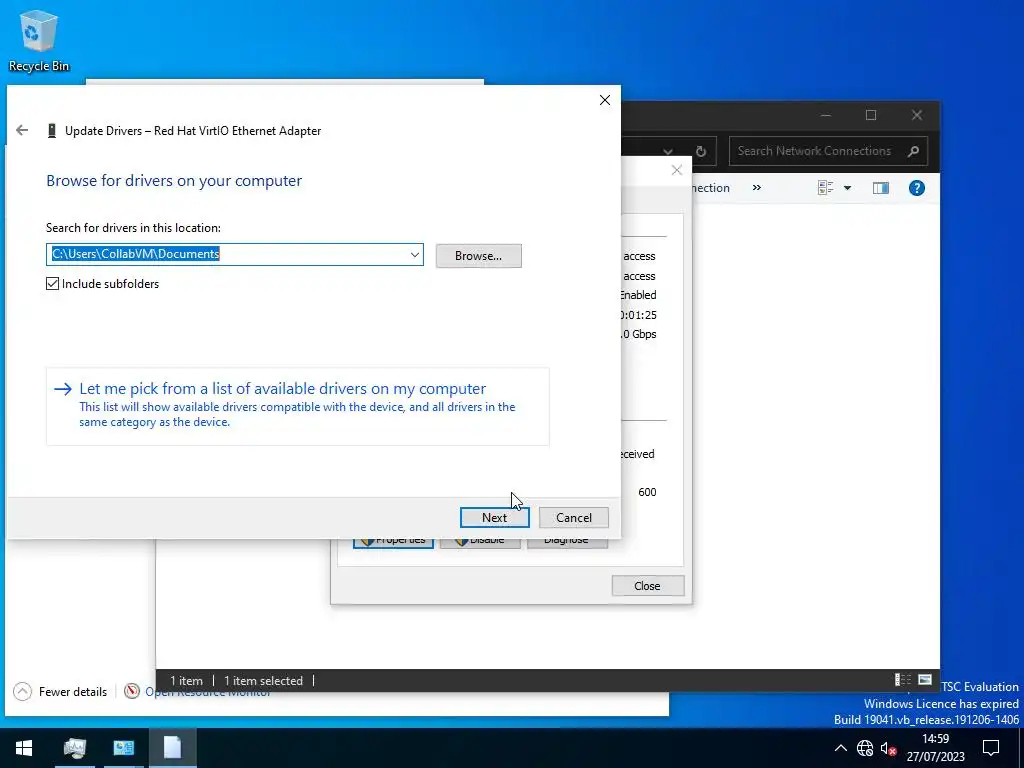Close the network Status dialog
Viewport: 1024px width, 768px height.
647,586
